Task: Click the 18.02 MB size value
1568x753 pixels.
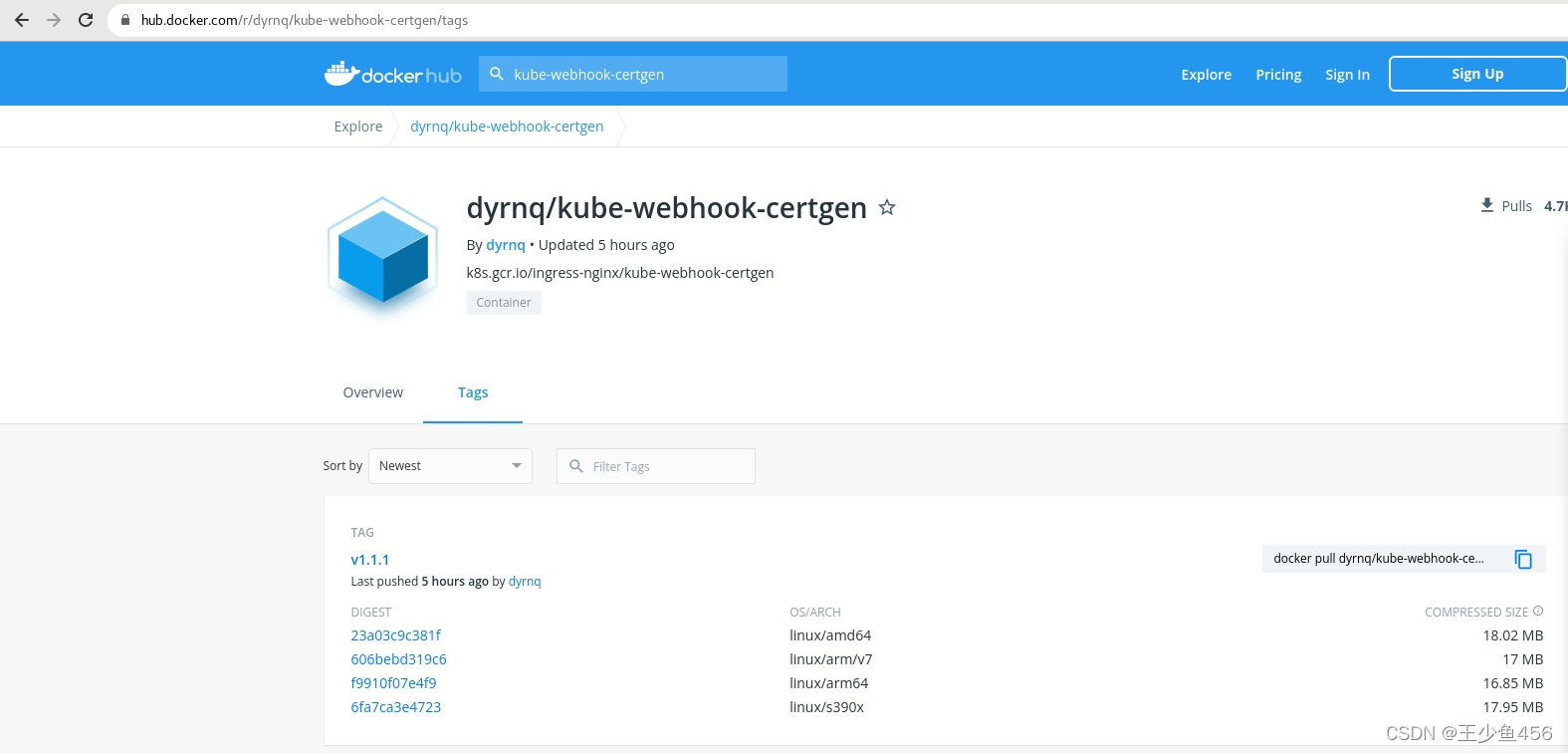Action: 1513,635
